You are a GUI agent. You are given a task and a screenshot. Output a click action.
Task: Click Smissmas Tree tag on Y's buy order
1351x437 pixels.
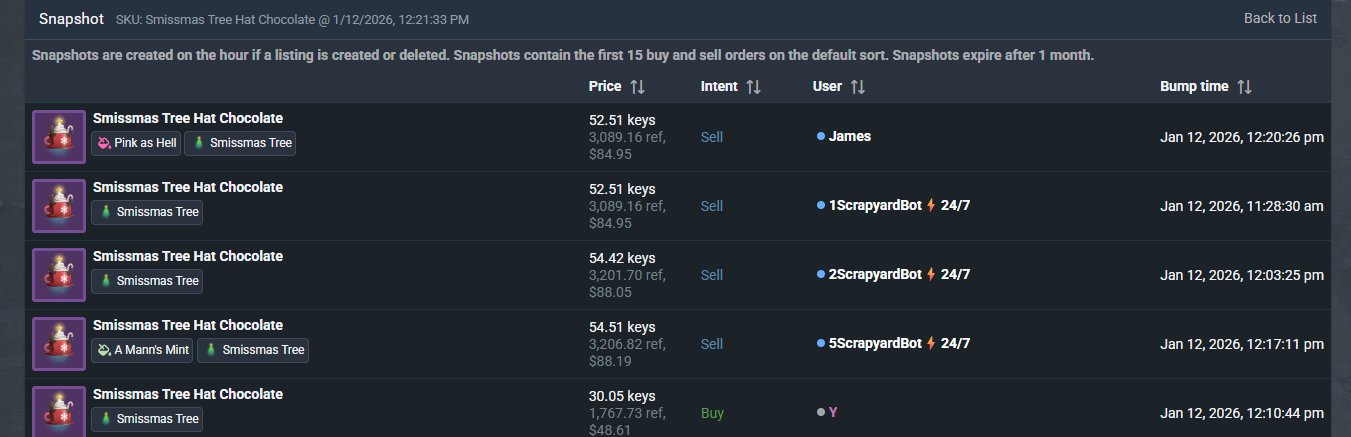click(x=147, y=419)
